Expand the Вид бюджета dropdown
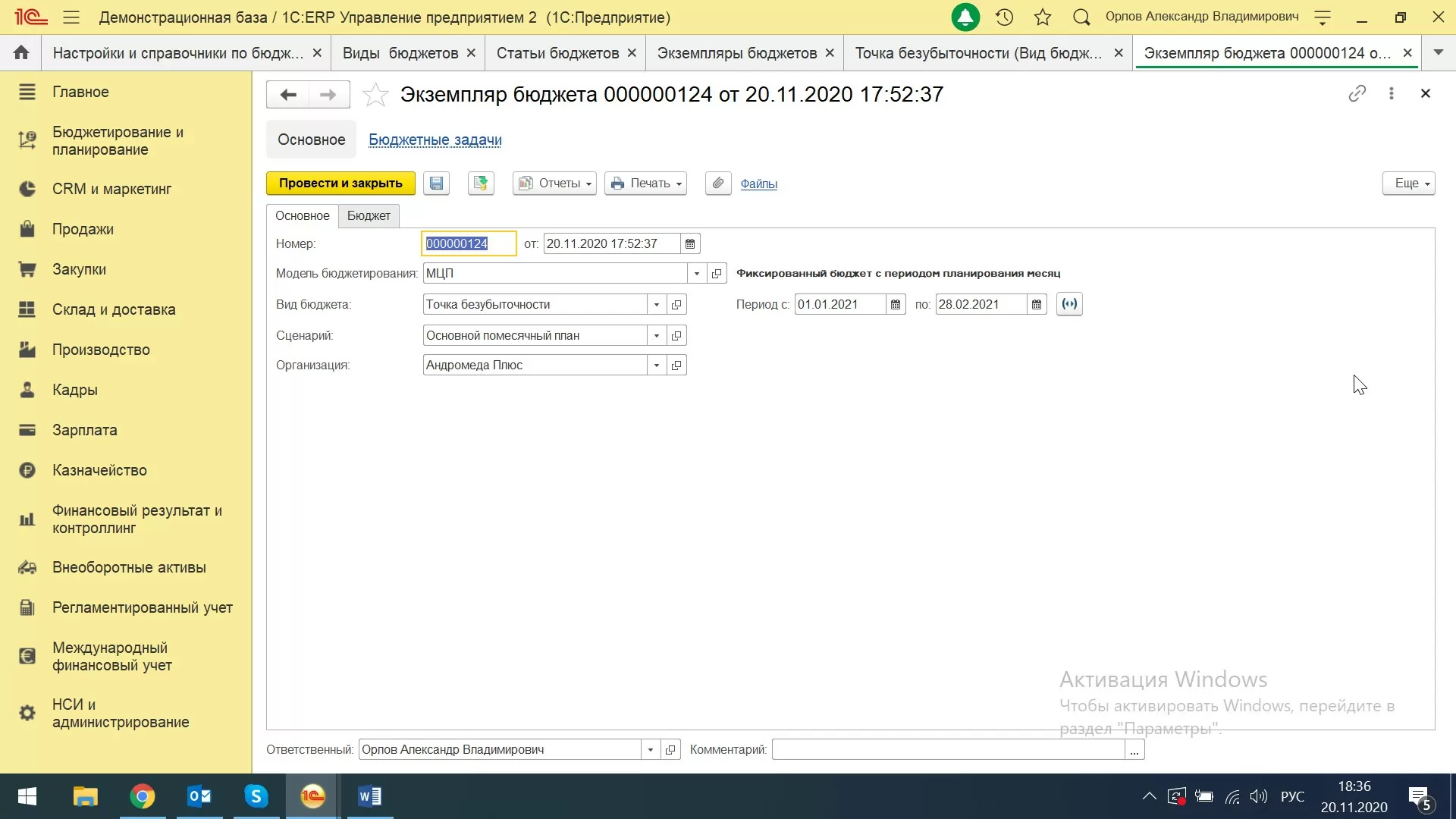The width and height of the screenshot is (1456, 819). tap(657, 304)
